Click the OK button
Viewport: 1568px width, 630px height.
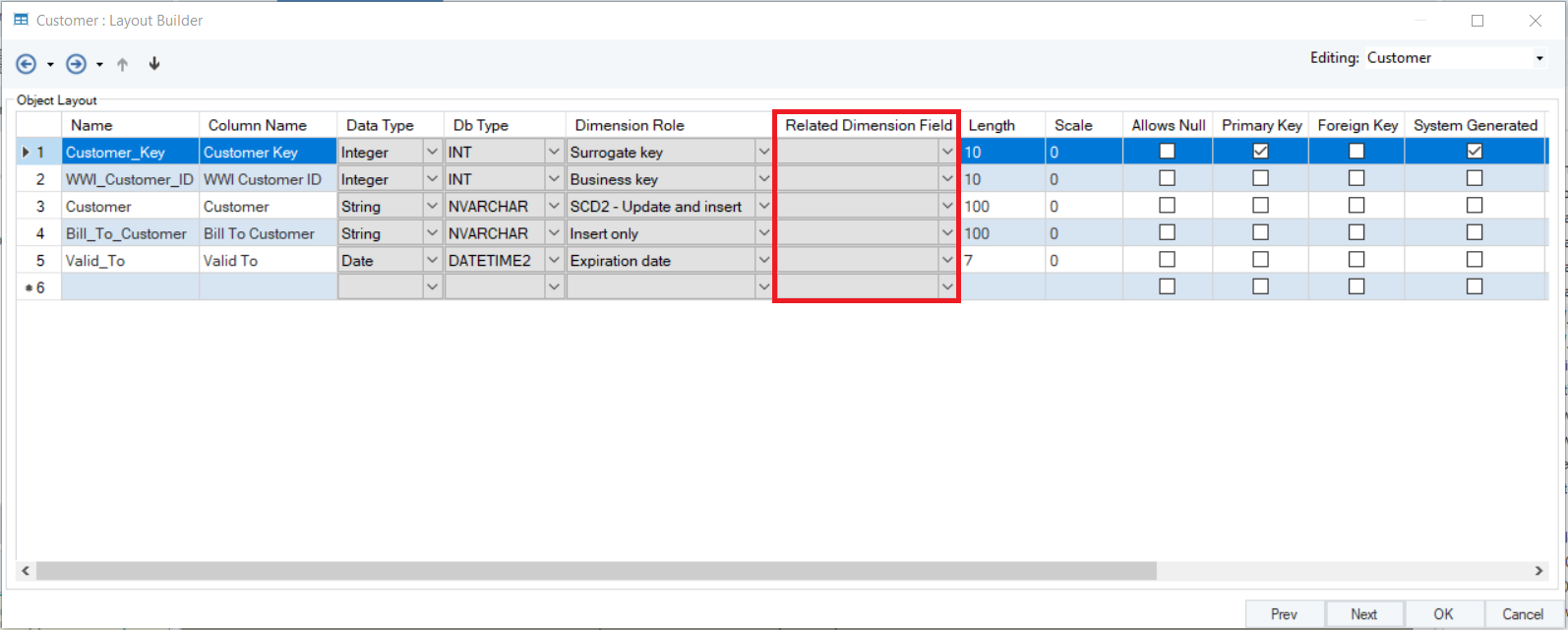(1443, 613)
